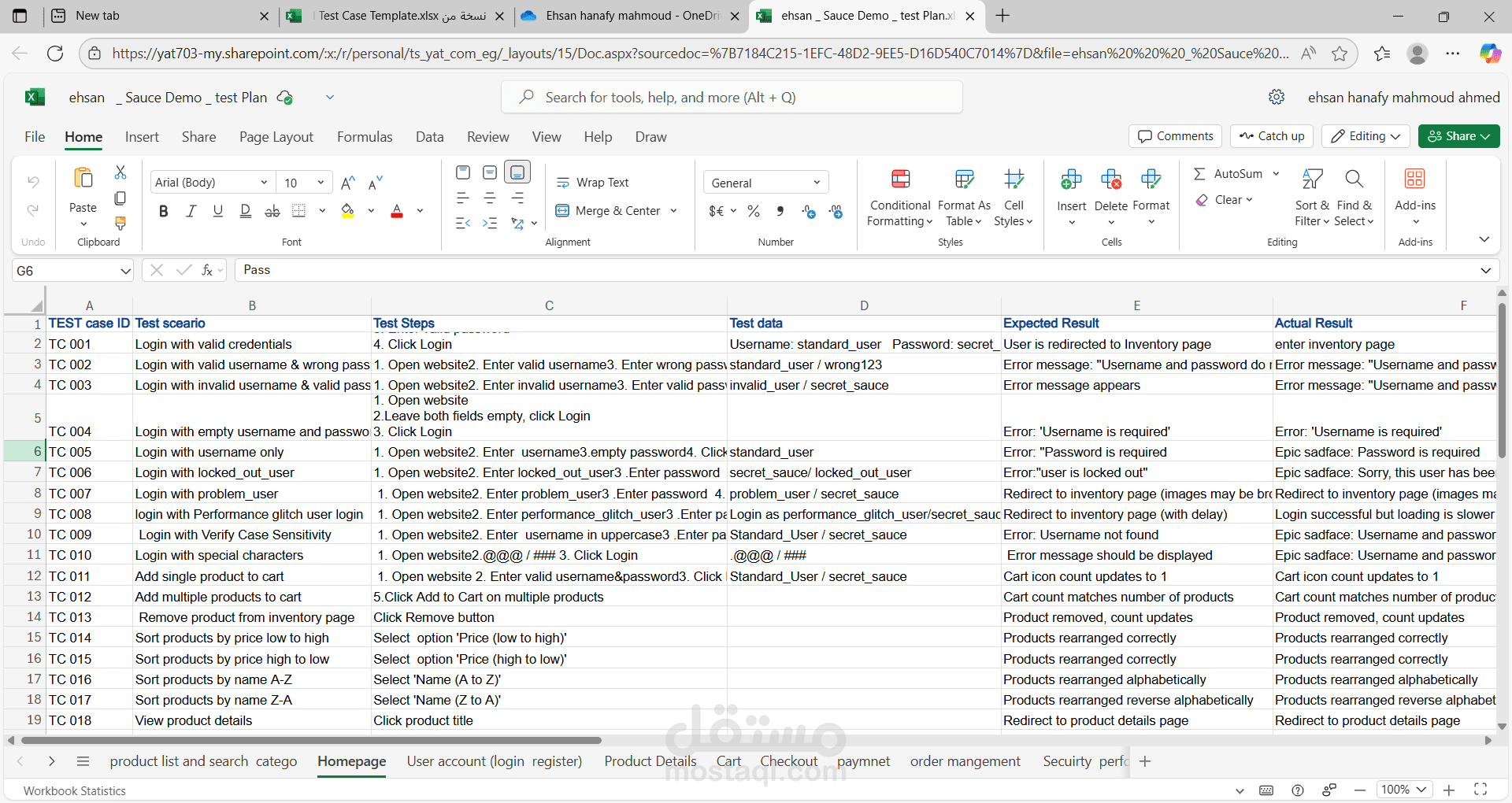Switch to the Formulas ribbon tab
Screen dimensions: 1512x803
(365, 137)
